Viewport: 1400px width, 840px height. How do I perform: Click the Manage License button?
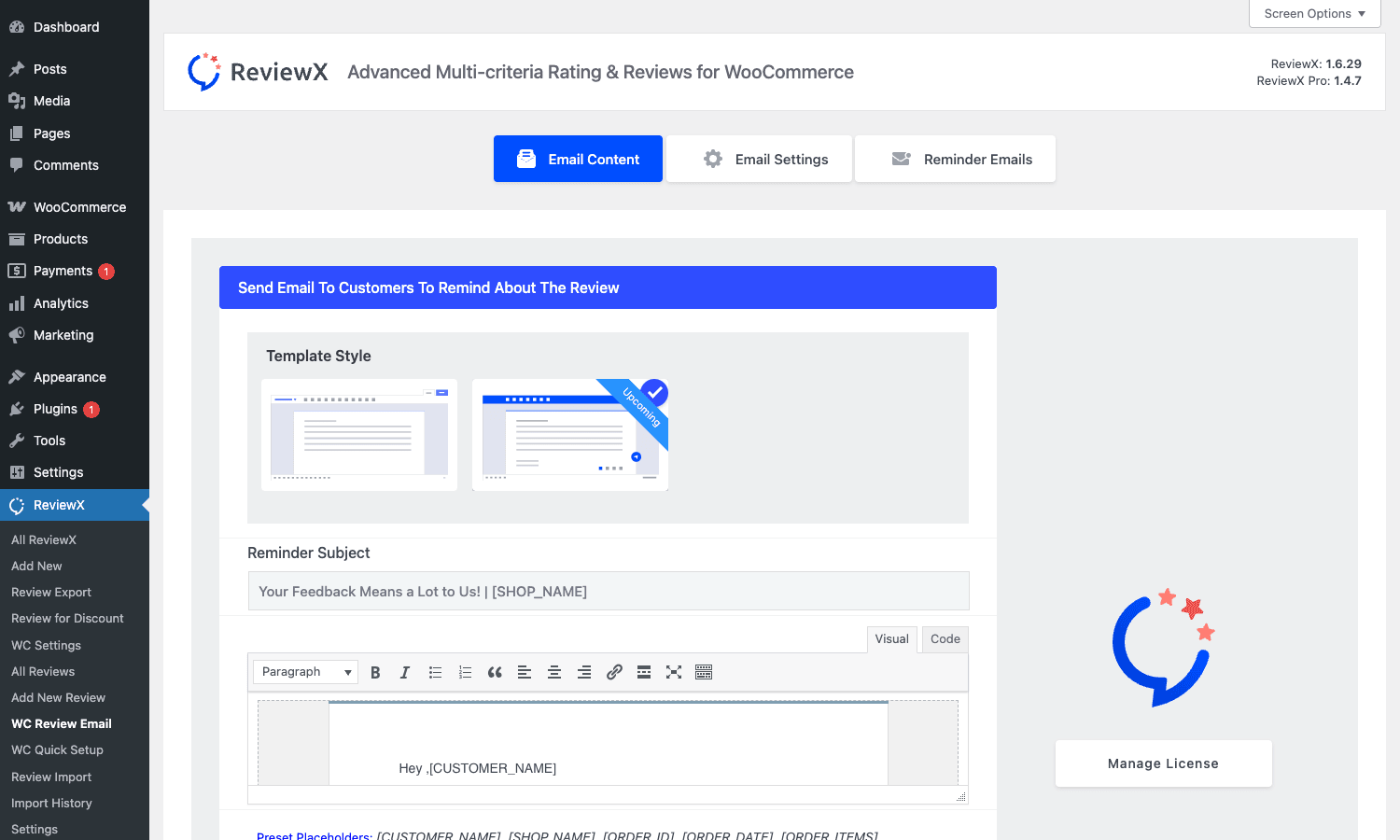pyautogui.click(x=1163, y=763)
